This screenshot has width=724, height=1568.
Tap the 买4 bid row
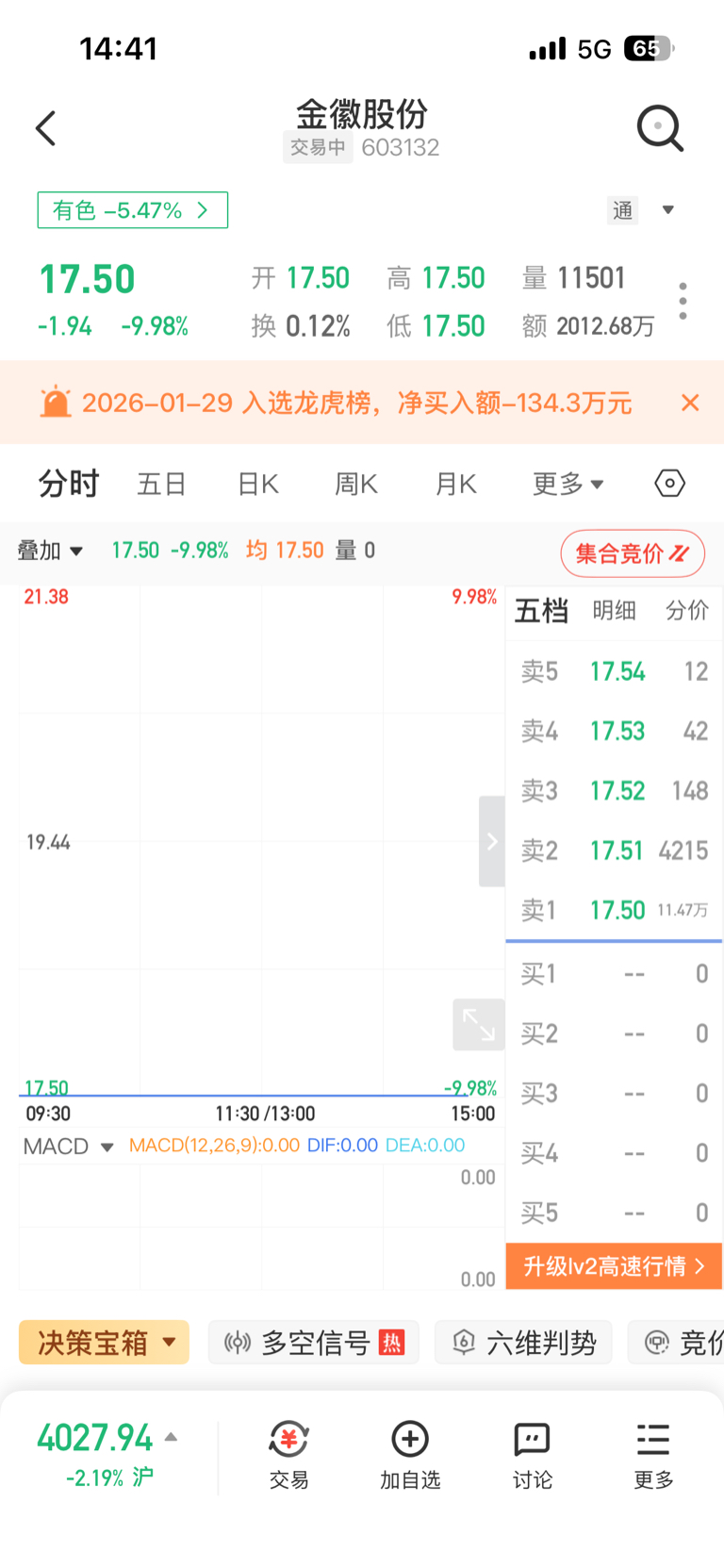pyautogui.click(x=615, y=1153)
